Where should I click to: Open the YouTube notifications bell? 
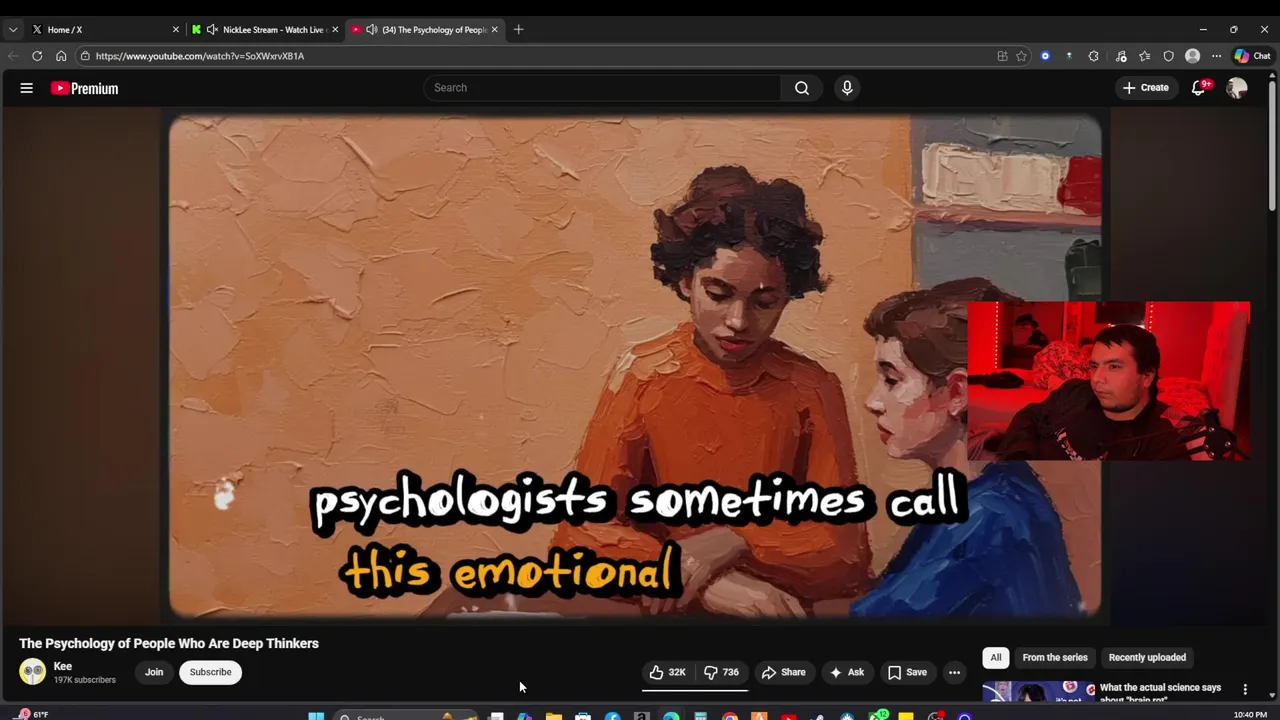pyautogui.click(x=1199, y=88)
